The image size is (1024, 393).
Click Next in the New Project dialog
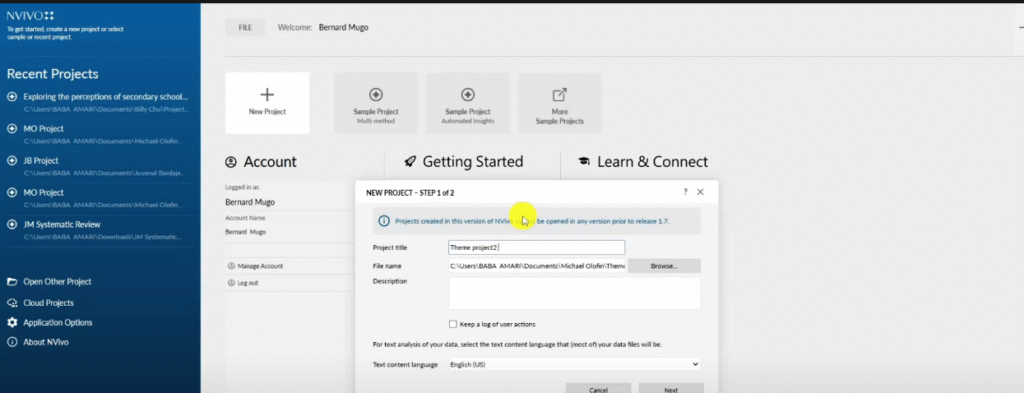pyautogui.click(x=671, y=388)
